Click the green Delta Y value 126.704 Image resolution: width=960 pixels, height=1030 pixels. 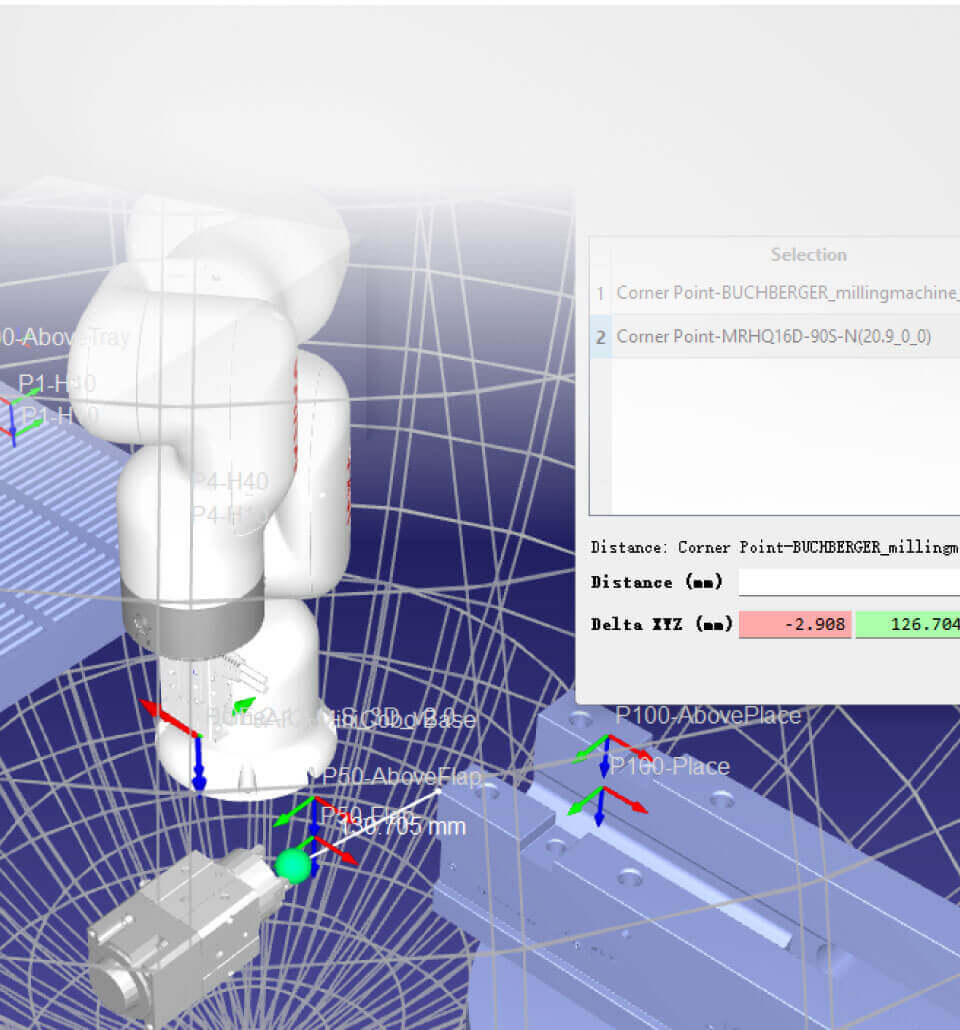pos(907,625)
